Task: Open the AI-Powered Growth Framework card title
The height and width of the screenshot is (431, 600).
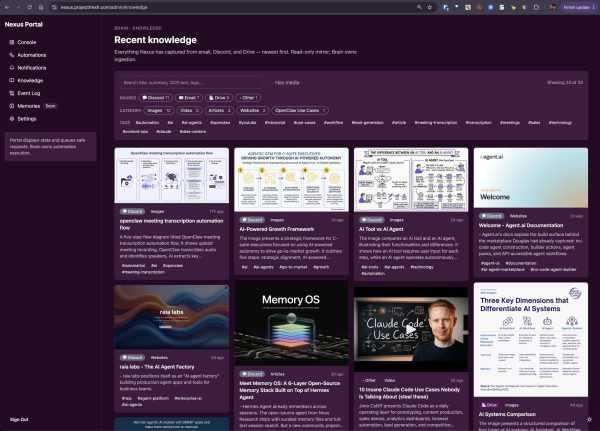Action: click(277, 229)
